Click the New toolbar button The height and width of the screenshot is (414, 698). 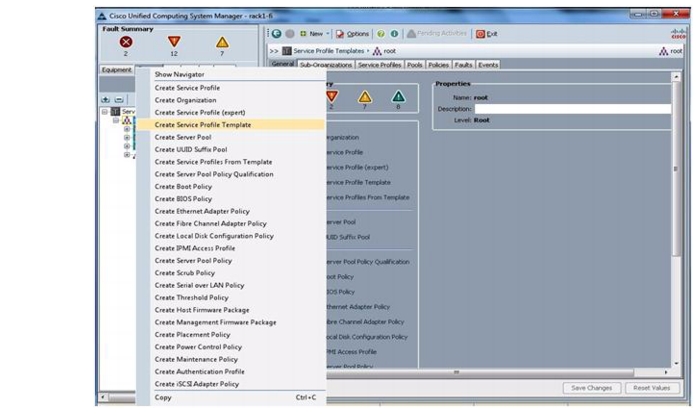(312, 33)
